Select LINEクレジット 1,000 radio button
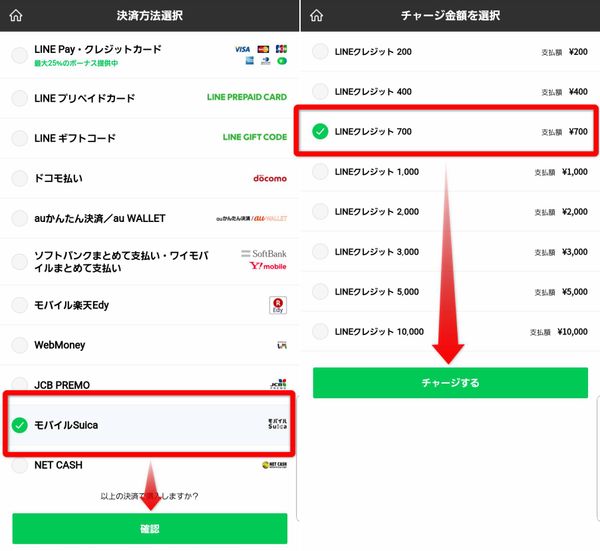The height and width of the screenshot is (551, 600). [320, 171]
